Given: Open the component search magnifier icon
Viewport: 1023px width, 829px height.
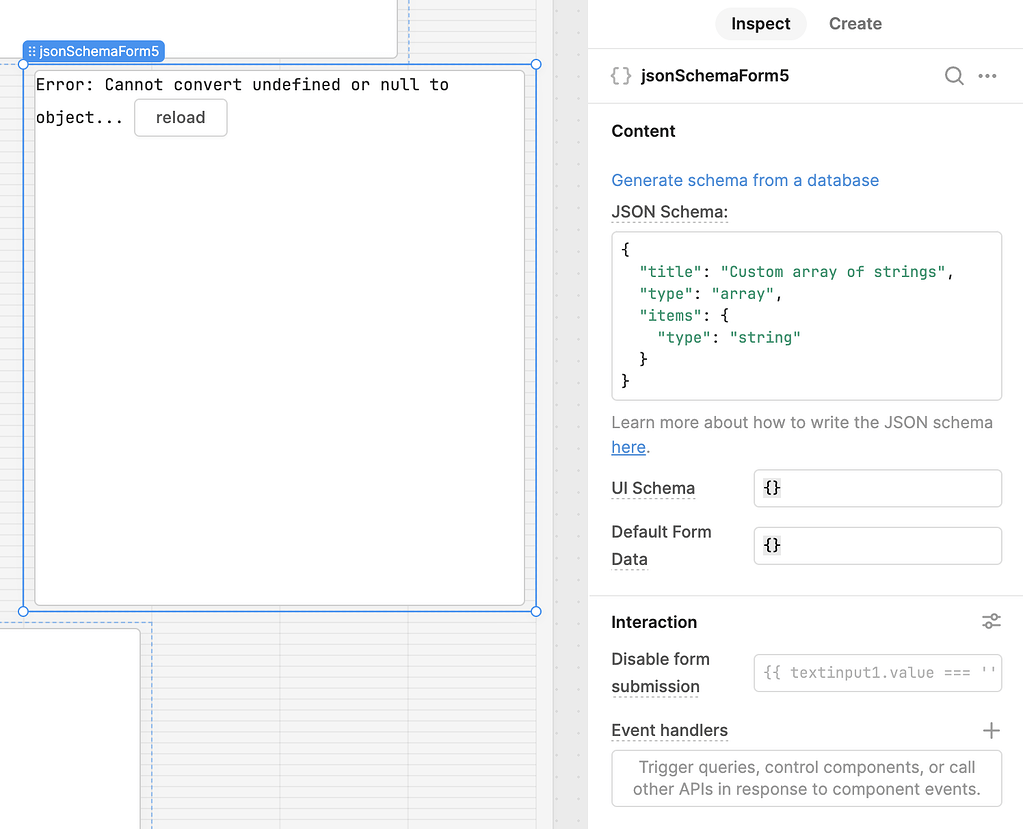Looking at the screenshot, I should [953, 75].
